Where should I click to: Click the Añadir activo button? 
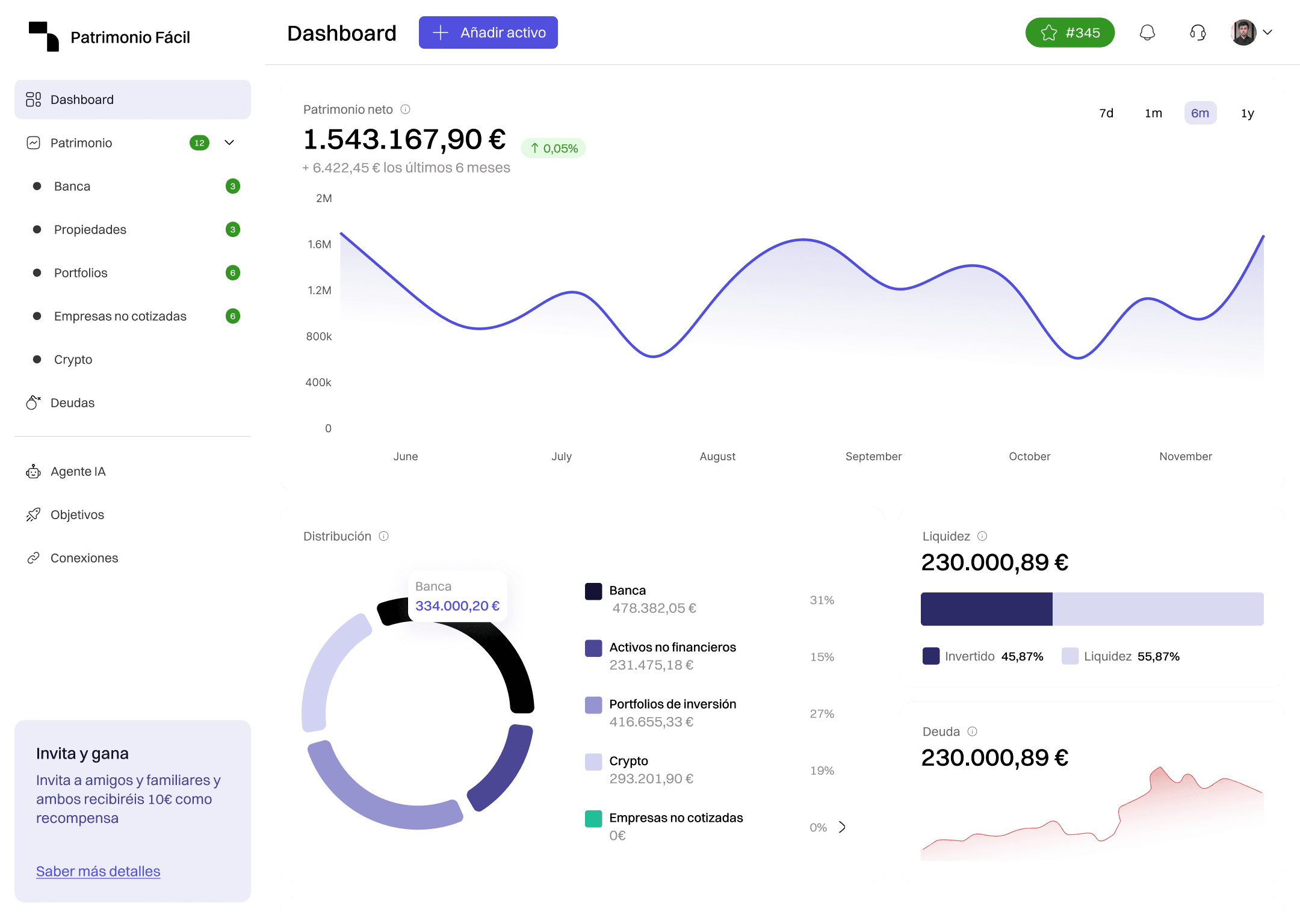(488, 32)
